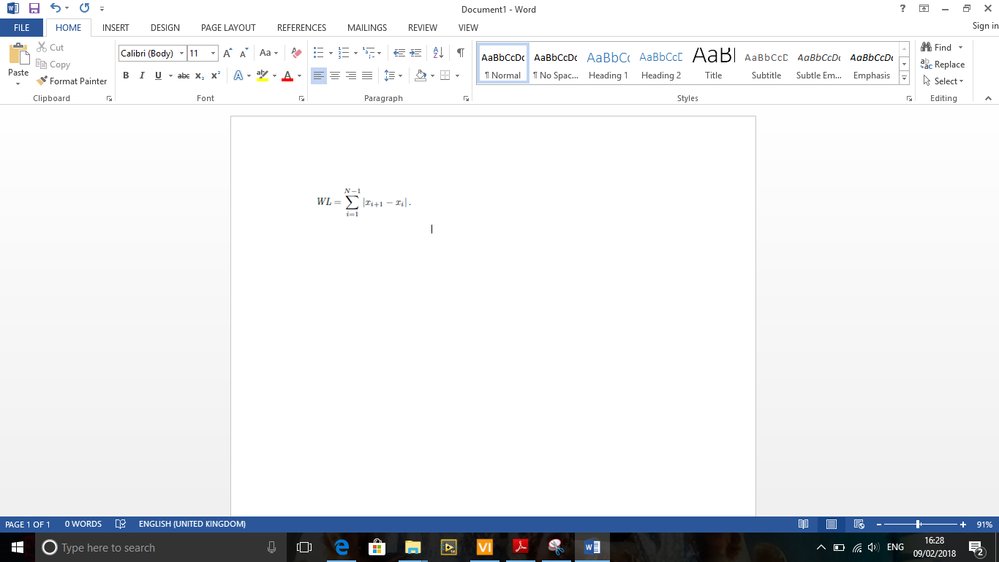Image resolution: width=999 pixels, height=562 pixels.
Task: Expand the Paste options arrow
Action: (x=18, y=83)
